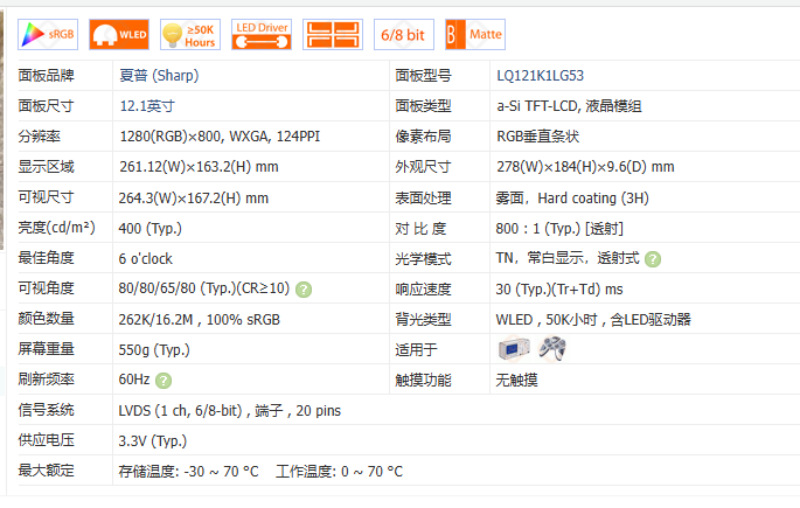Viewport: 800px width, 508px height.
Task: Click the orange connector layout badge
Action: point(333,35)
